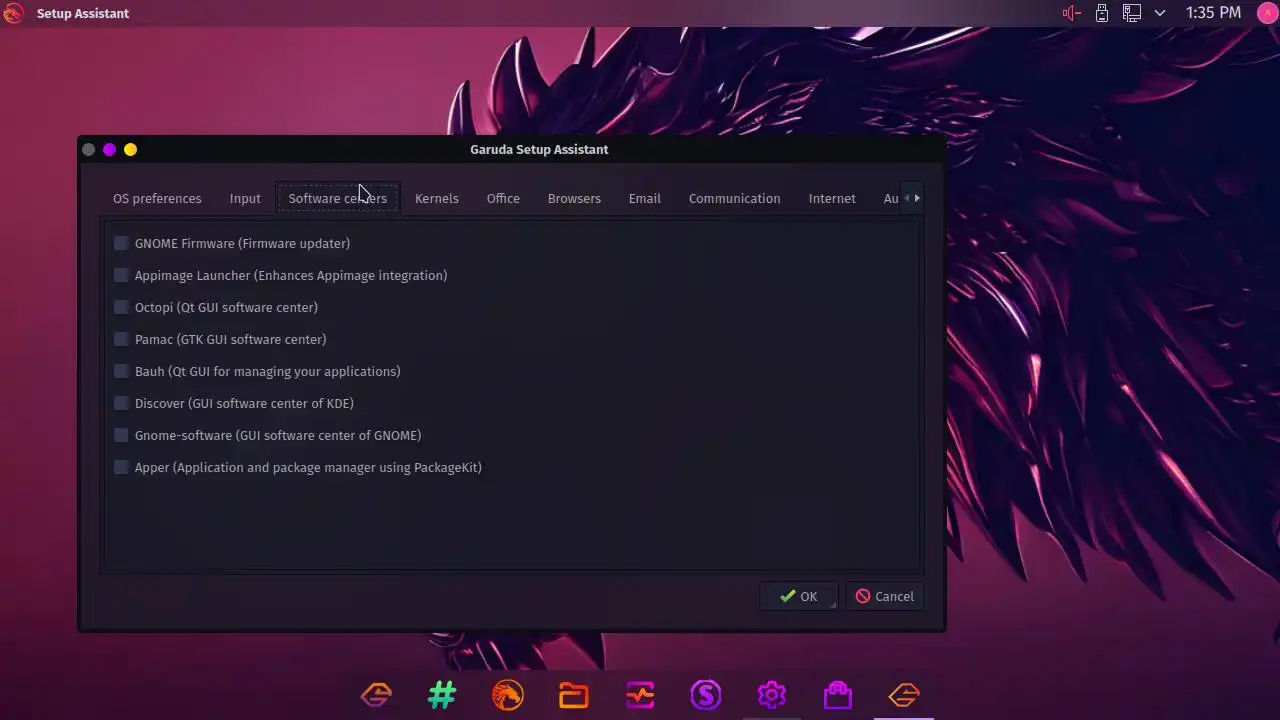Tick the Octopi Qt software center box
The image size is (1280, 720).
pyautogui.click(x=121, y=307)
